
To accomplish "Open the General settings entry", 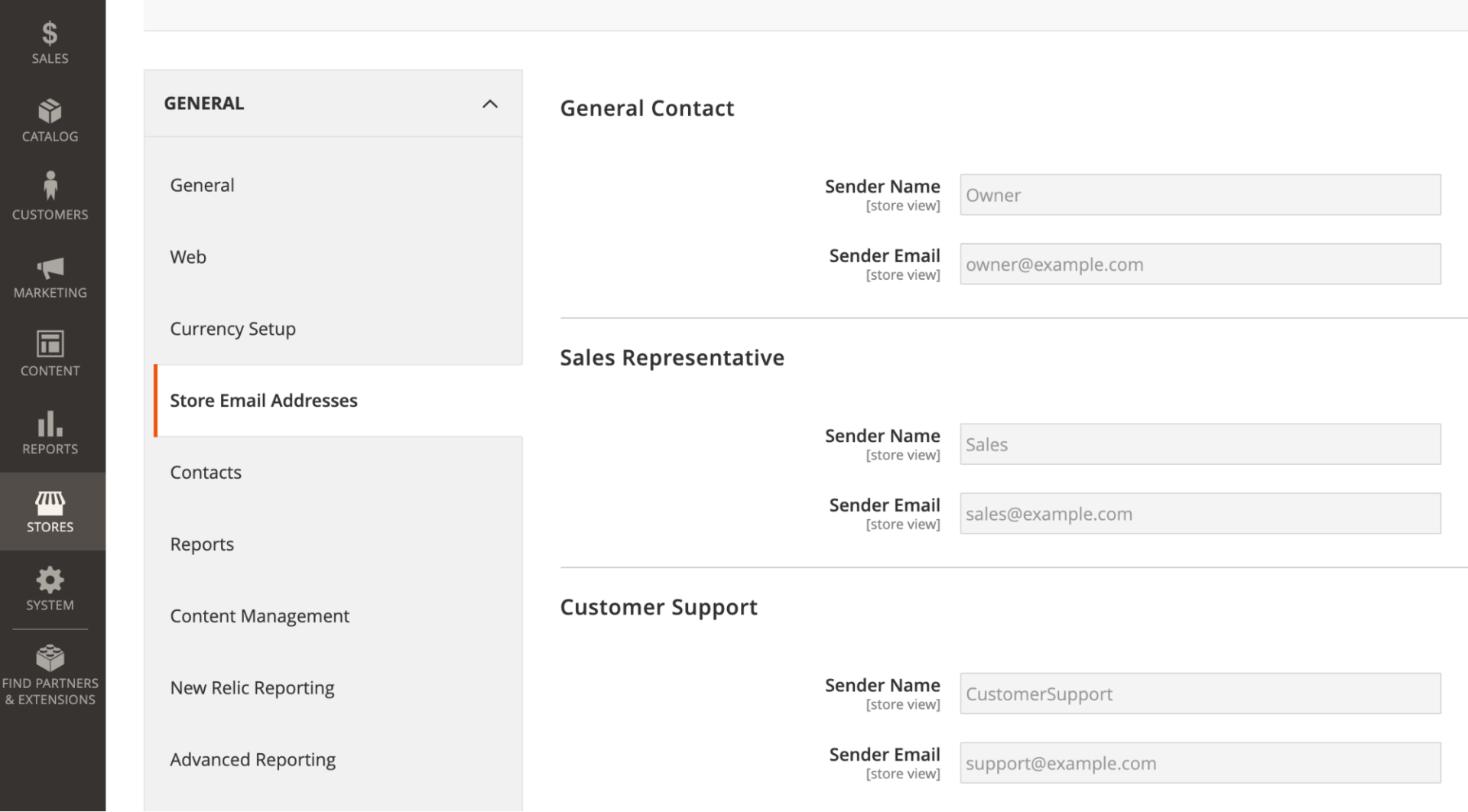I will [202, 184].
